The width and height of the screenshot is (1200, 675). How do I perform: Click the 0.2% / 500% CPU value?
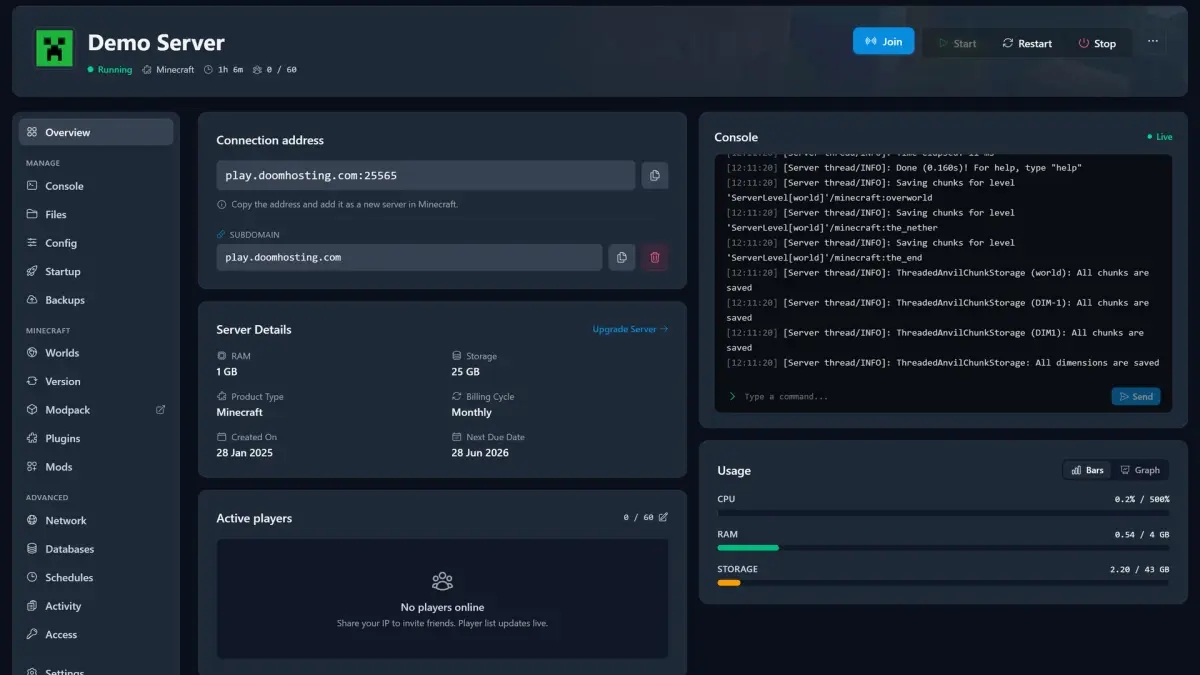point(1142,498)
